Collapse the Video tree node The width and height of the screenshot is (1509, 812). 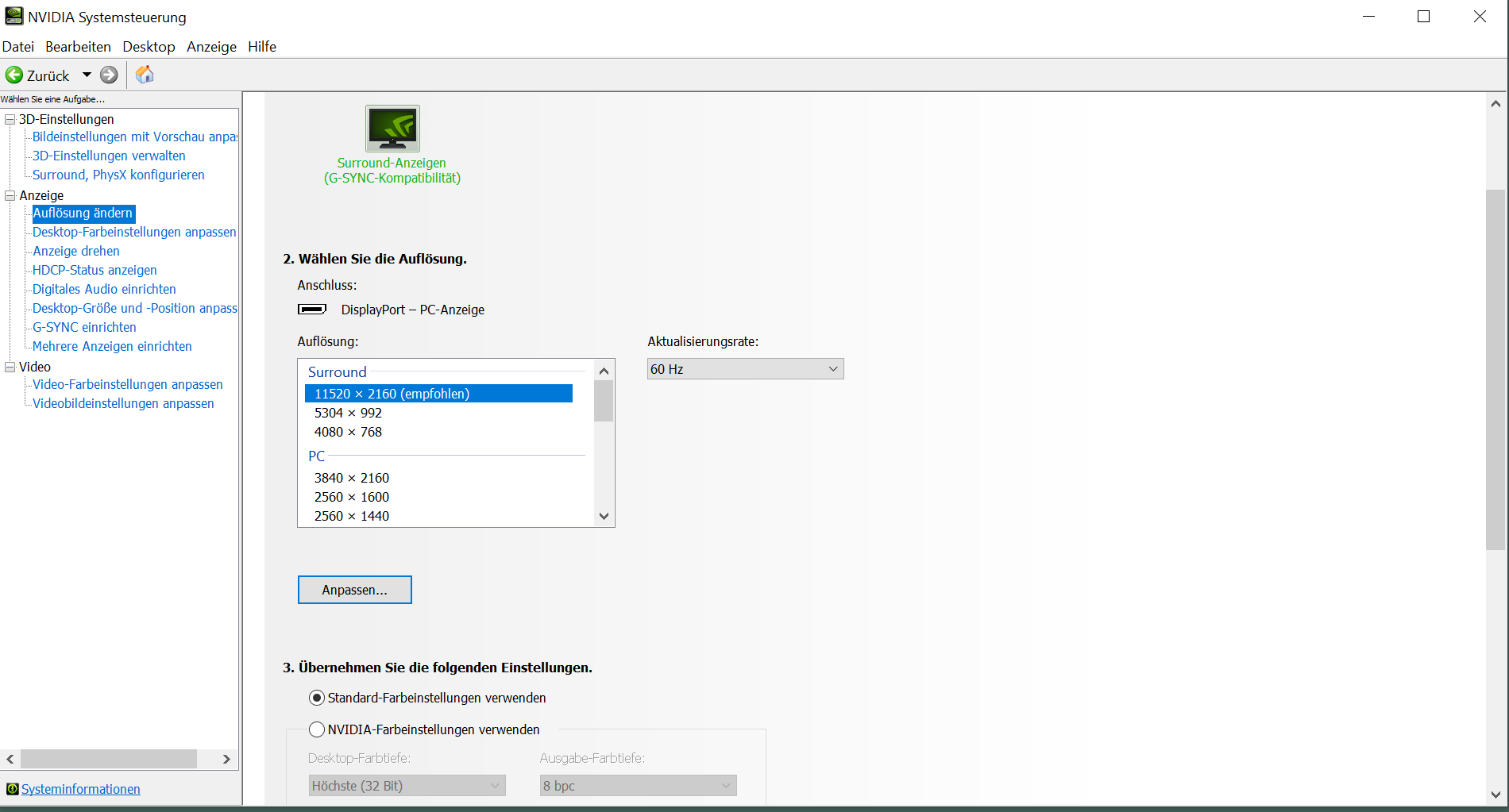10,367
